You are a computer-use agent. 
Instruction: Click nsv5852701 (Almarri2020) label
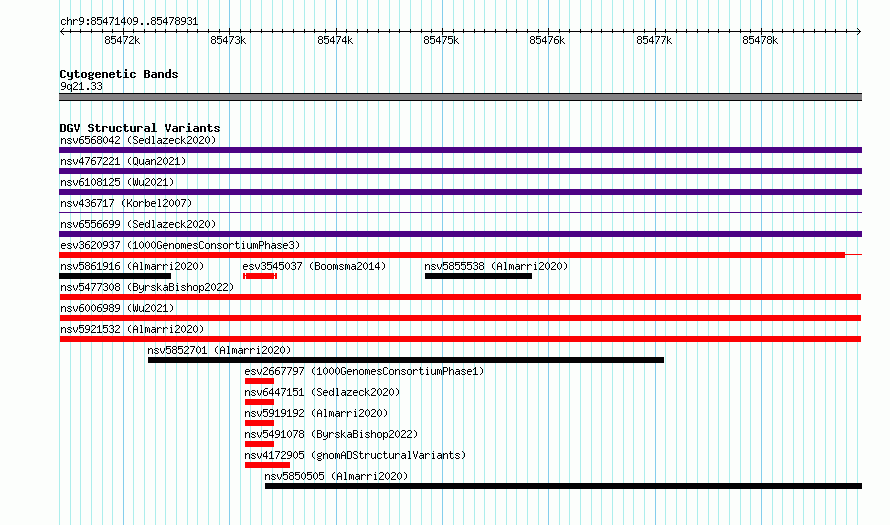coord(219,350)
